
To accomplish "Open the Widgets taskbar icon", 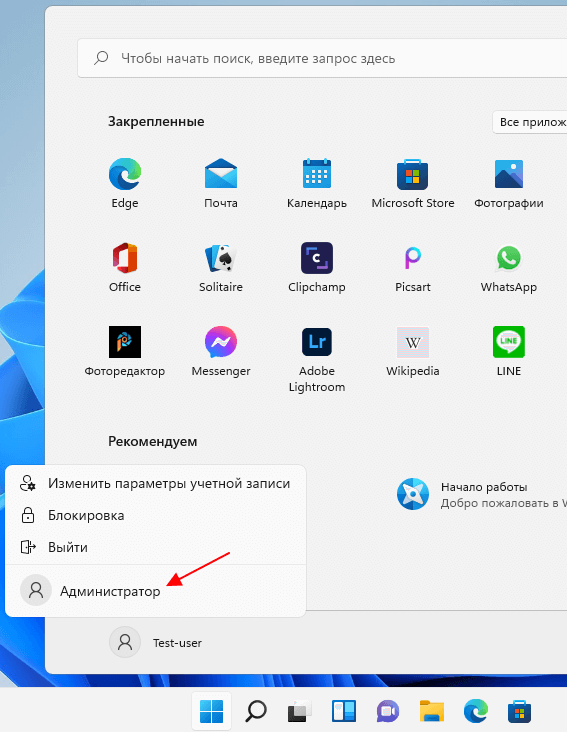I will point(343,711).
